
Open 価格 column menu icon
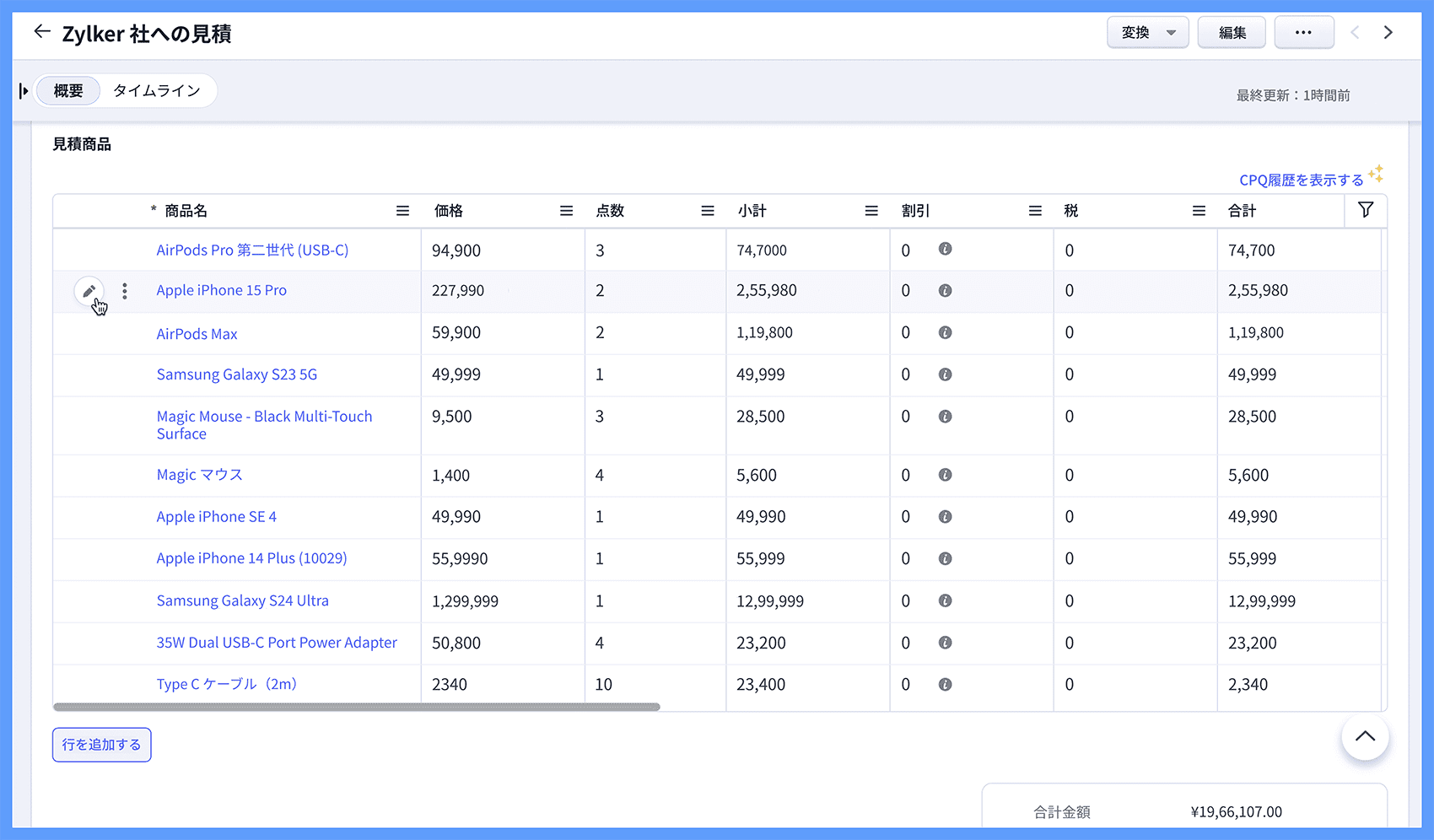point(566,211)
